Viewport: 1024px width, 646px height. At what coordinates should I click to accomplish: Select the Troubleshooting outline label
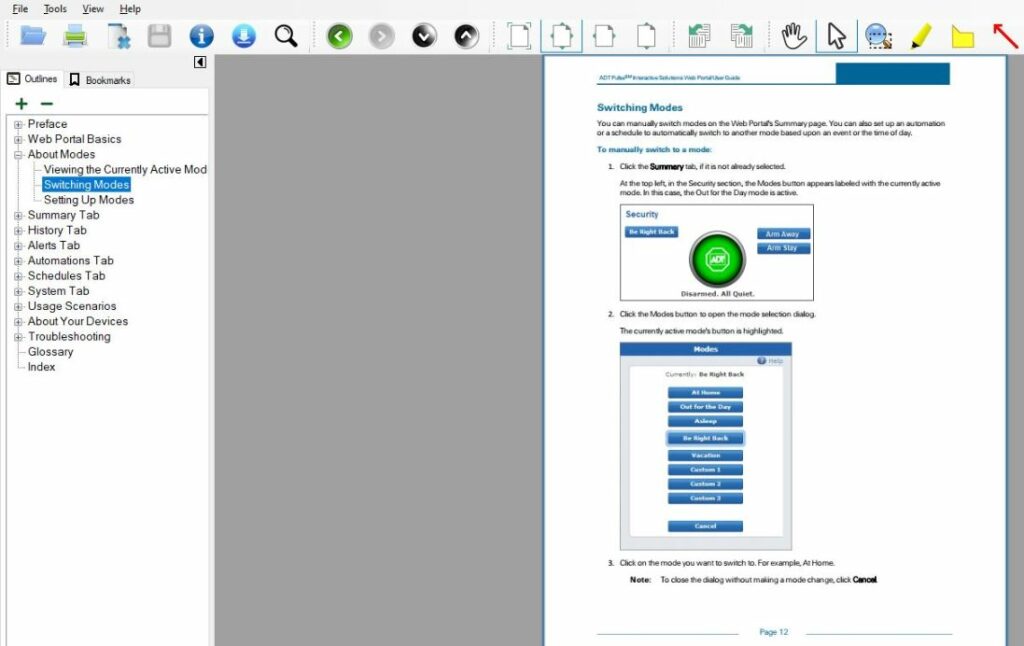tap(69, 337)
